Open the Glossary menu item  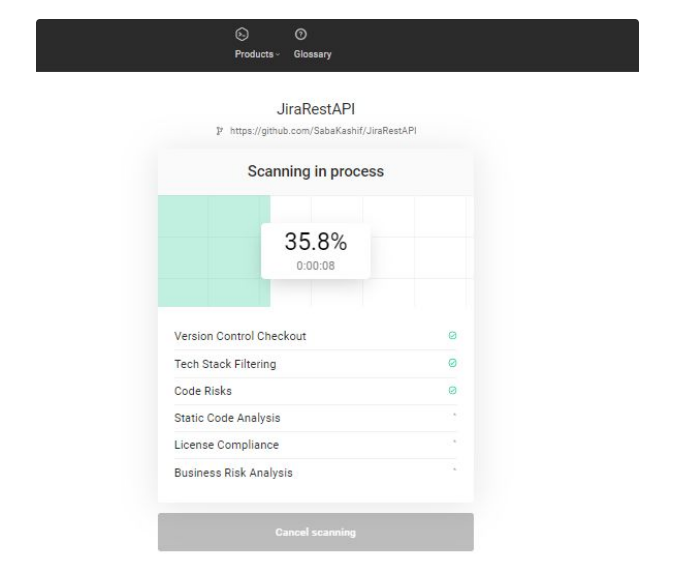[x=312, y=54]
